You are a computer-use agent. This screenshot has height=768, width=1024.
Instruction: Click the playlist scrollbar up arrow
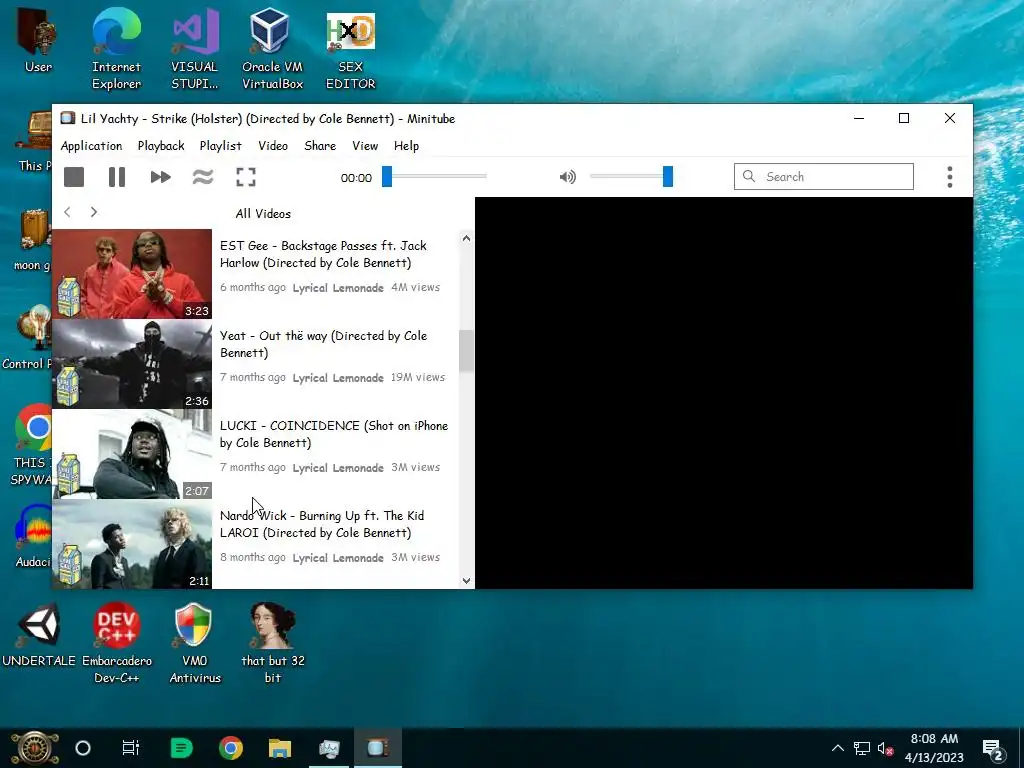[x=466, y=238]
